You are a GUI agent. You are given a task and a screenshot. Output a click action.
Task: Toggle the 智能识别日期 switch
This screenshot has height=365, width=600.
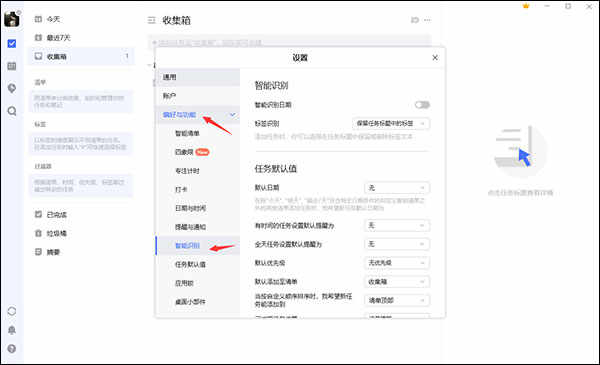(422, 105)
